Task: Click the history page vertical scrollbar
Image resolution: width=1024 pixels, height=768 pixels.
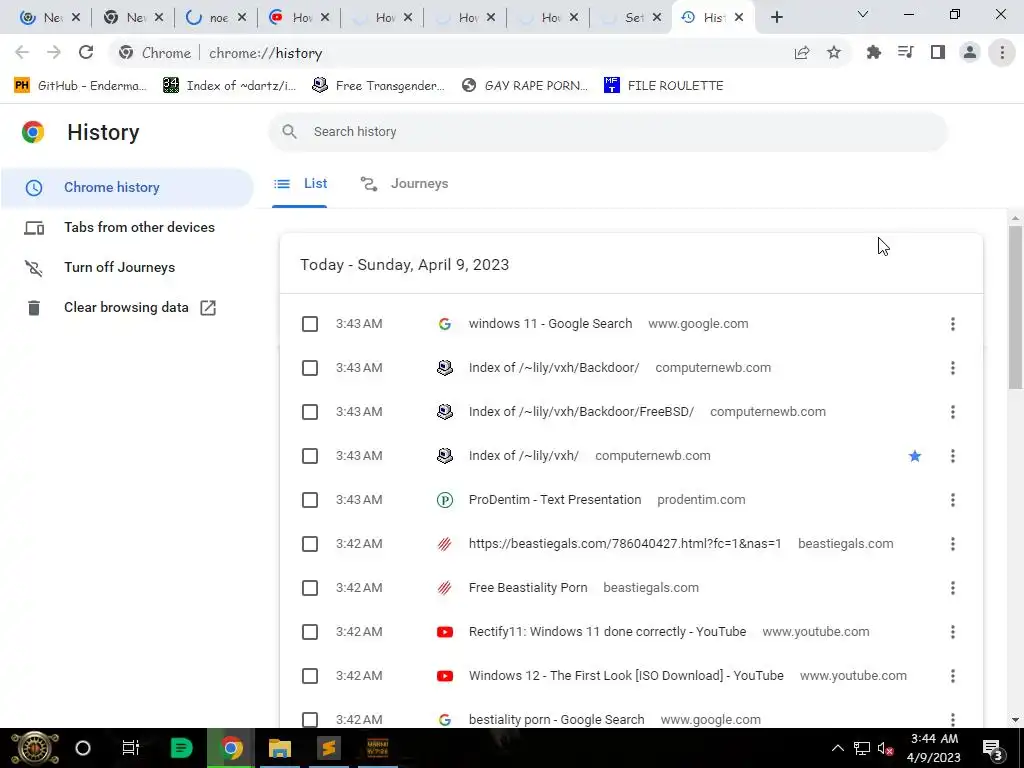Action: tap(1015, 307)
